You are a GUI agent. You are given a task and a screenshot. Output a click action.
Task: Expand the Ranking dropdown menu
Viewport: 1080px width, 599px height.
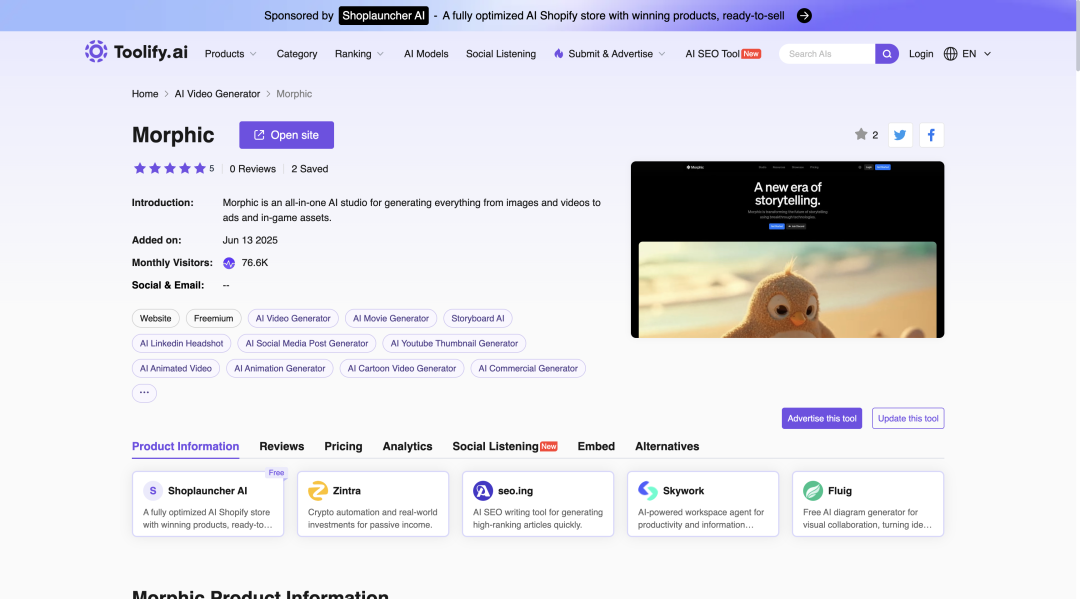point(359,54)
